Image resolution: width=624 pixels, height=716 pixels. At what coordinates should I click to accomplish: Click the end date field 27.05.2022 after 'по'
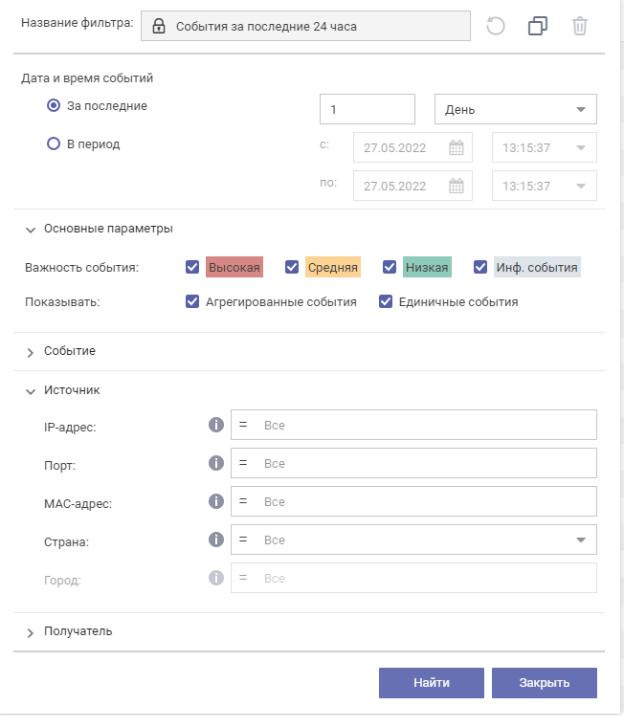(x=413, y=186)
